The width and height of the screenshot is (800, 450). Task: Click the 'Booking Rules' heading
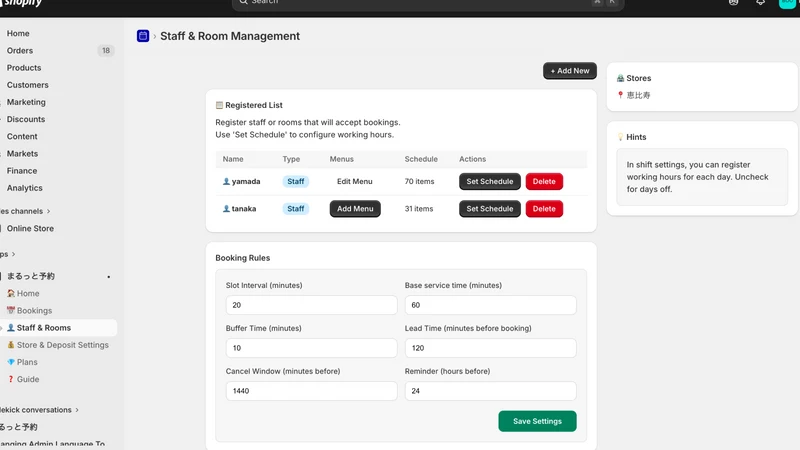tap(242, 258)
